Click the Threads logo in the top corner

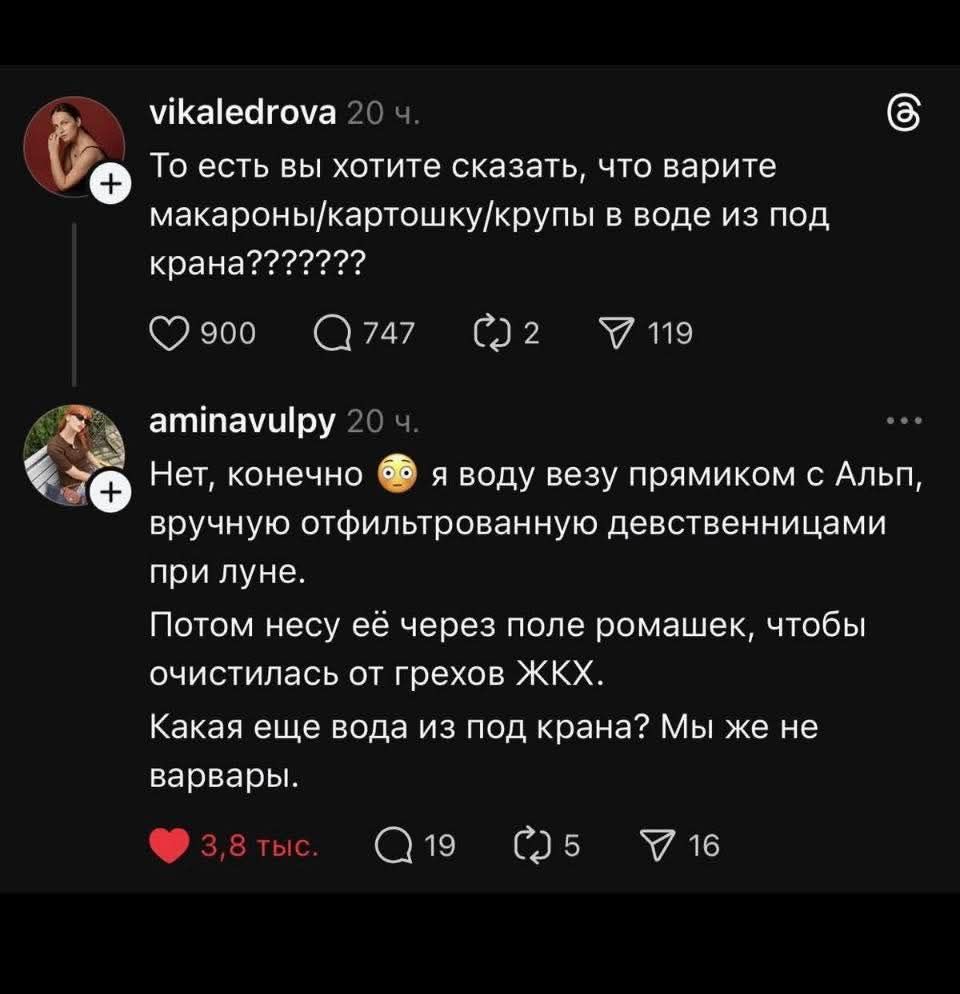906,112
